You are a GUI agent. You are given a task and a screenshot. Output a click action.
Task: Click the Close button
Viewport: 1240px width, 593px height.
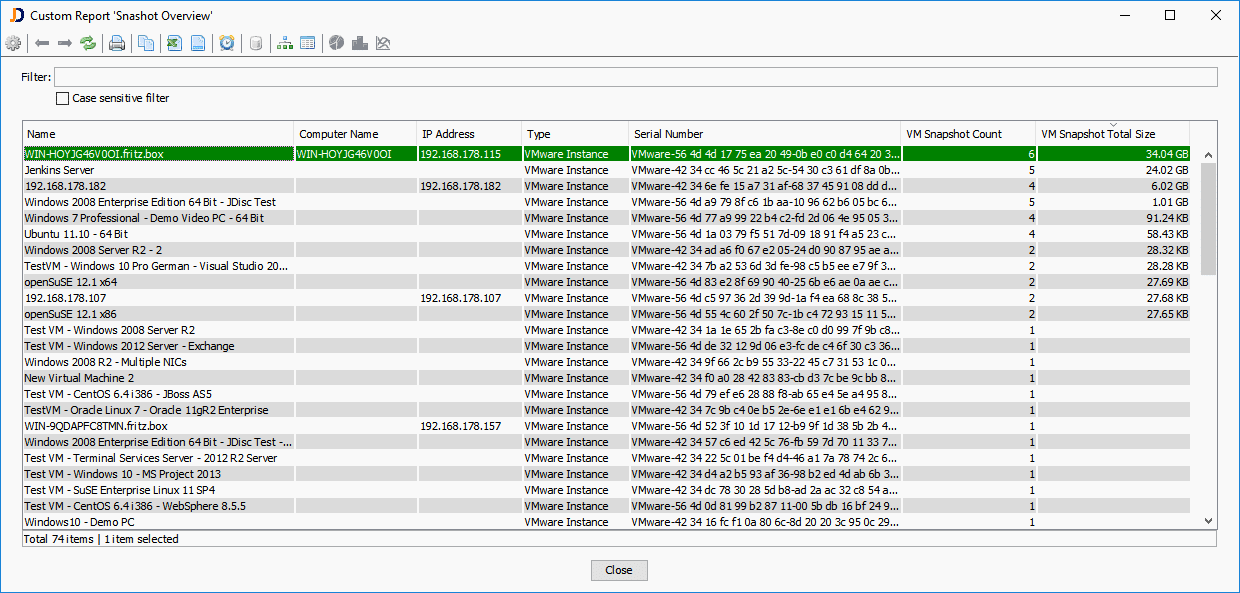click(x=618, y=570)
